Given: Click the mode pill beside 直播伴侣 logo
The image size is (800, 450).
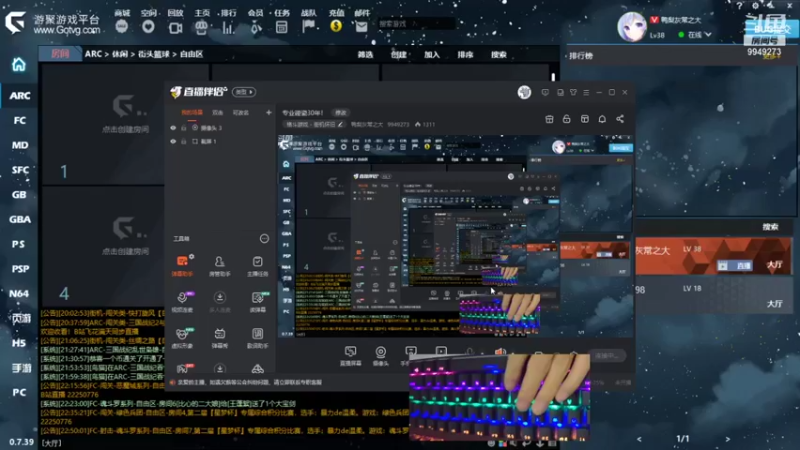Looking at the screenshot, I should tap(244, 92).
